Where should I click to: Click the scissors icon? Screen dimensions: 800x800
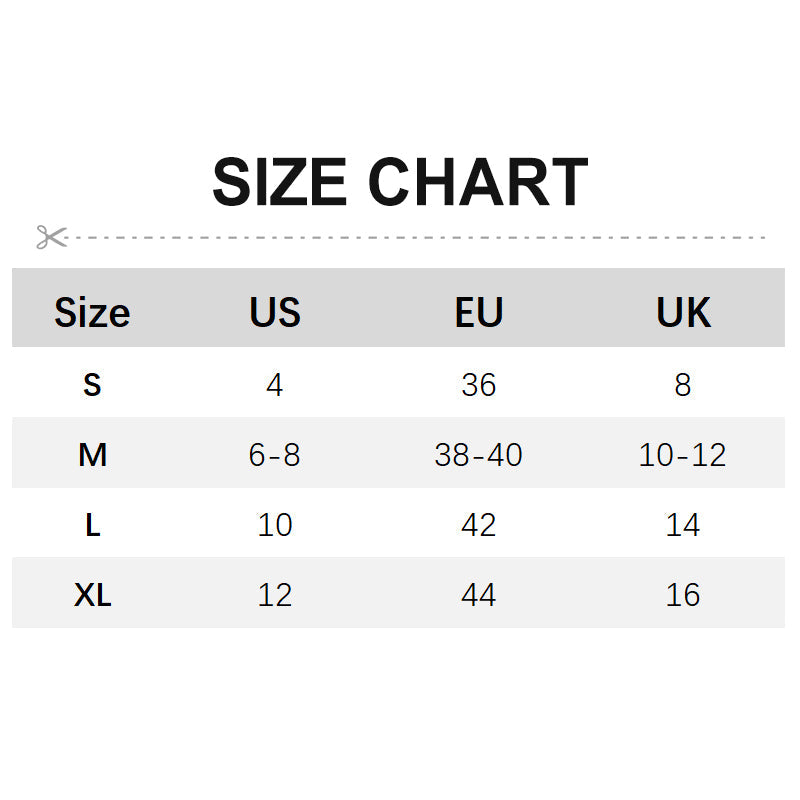click(51, 237)
